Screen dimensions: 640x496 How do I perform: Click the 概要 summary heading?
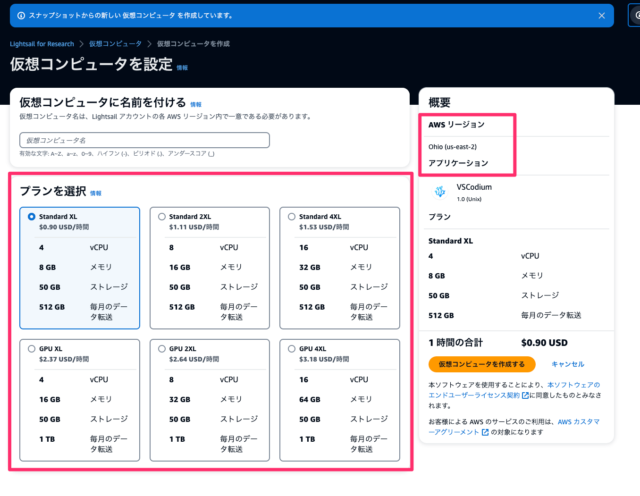coord(439,102)
